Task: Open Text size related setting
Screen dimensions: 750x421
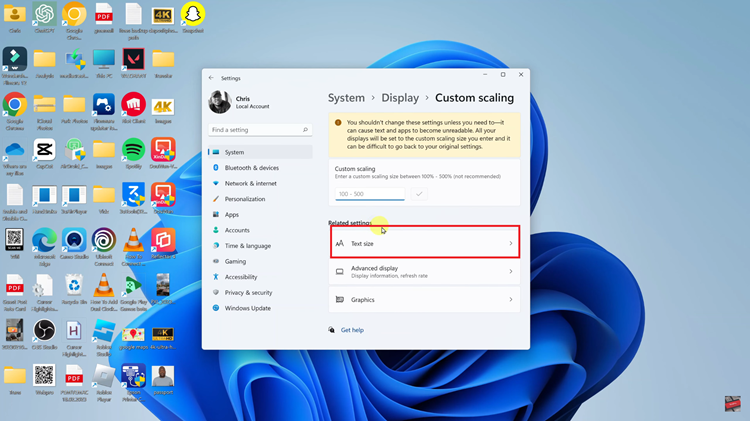Action: (x=425, y=244)
